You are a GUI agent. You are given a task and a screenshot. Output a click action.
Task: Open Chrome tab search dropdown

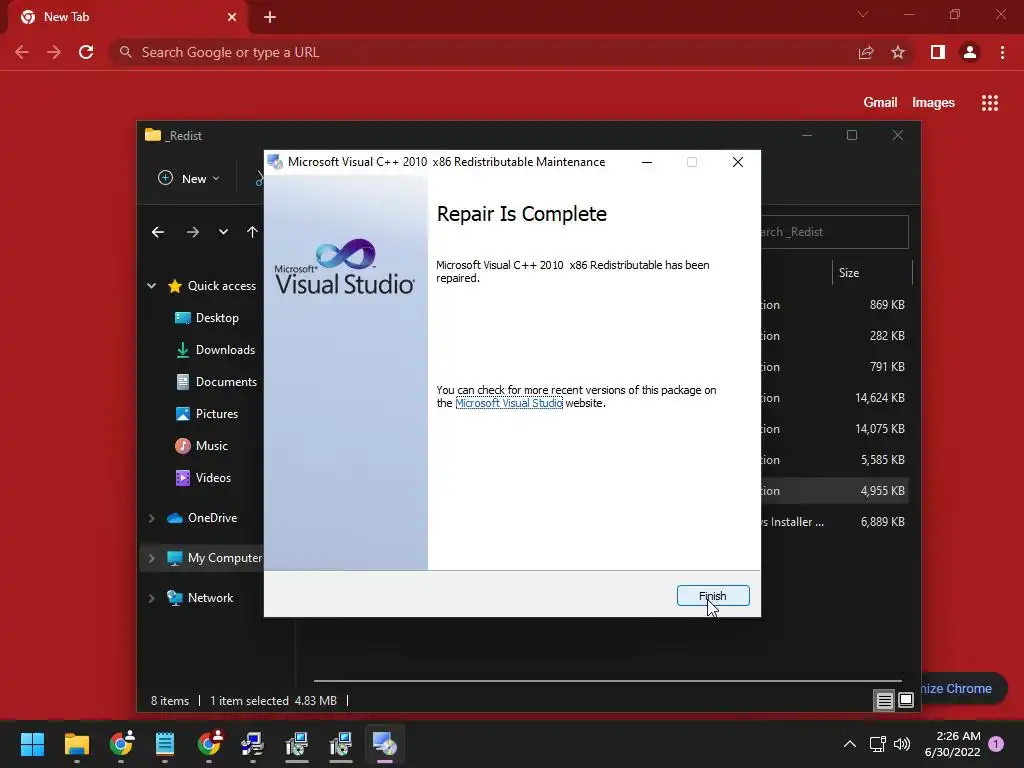tap(863, 14)
